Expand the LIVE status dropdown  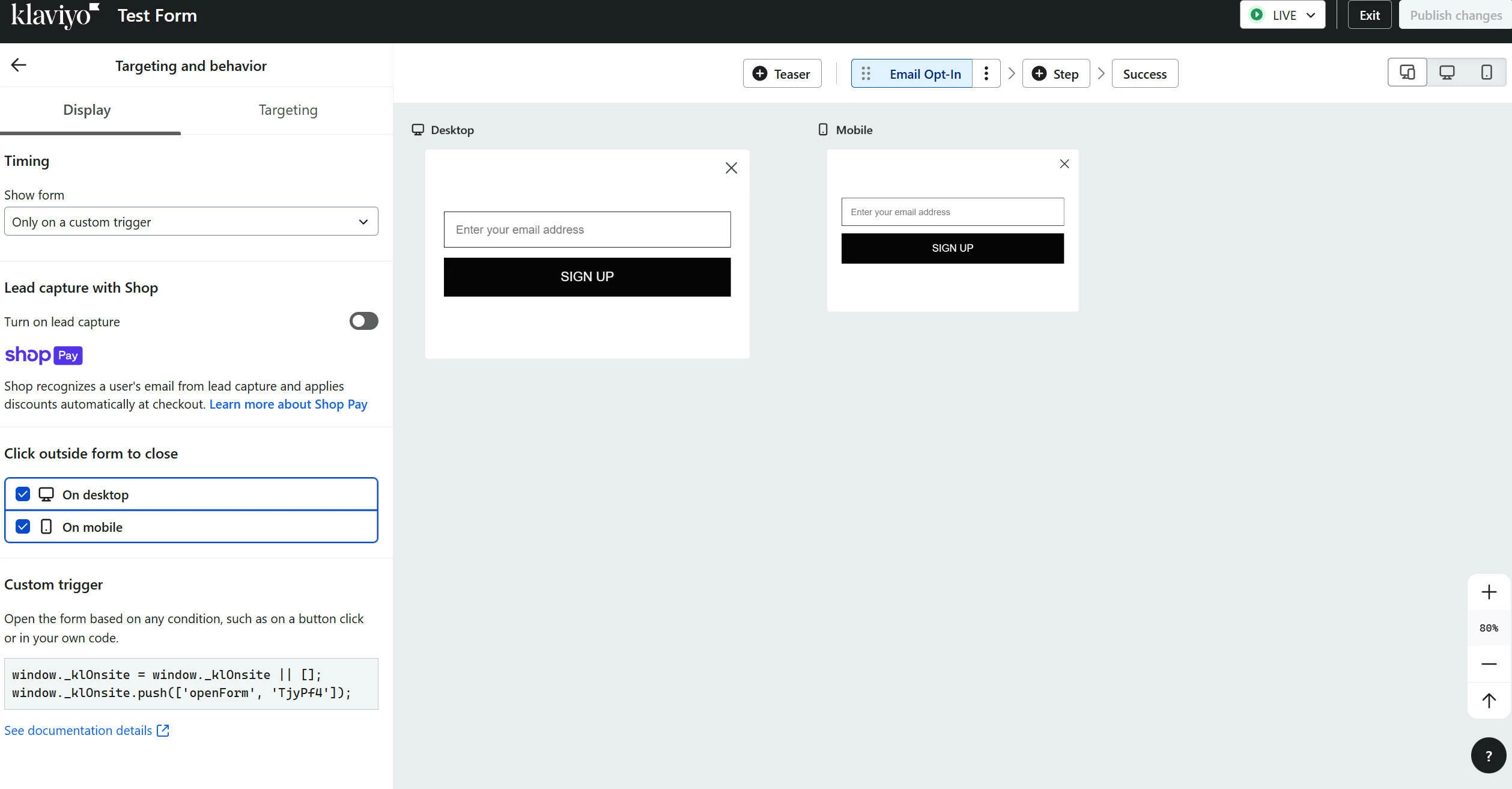coord(1282,15)
